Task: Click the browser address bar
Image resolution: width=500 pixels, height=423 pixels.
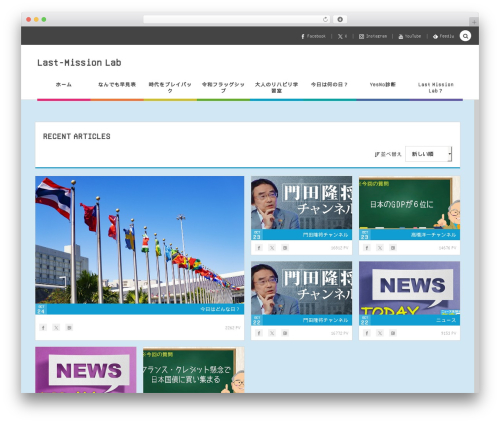Action: [x=237, y=19]
